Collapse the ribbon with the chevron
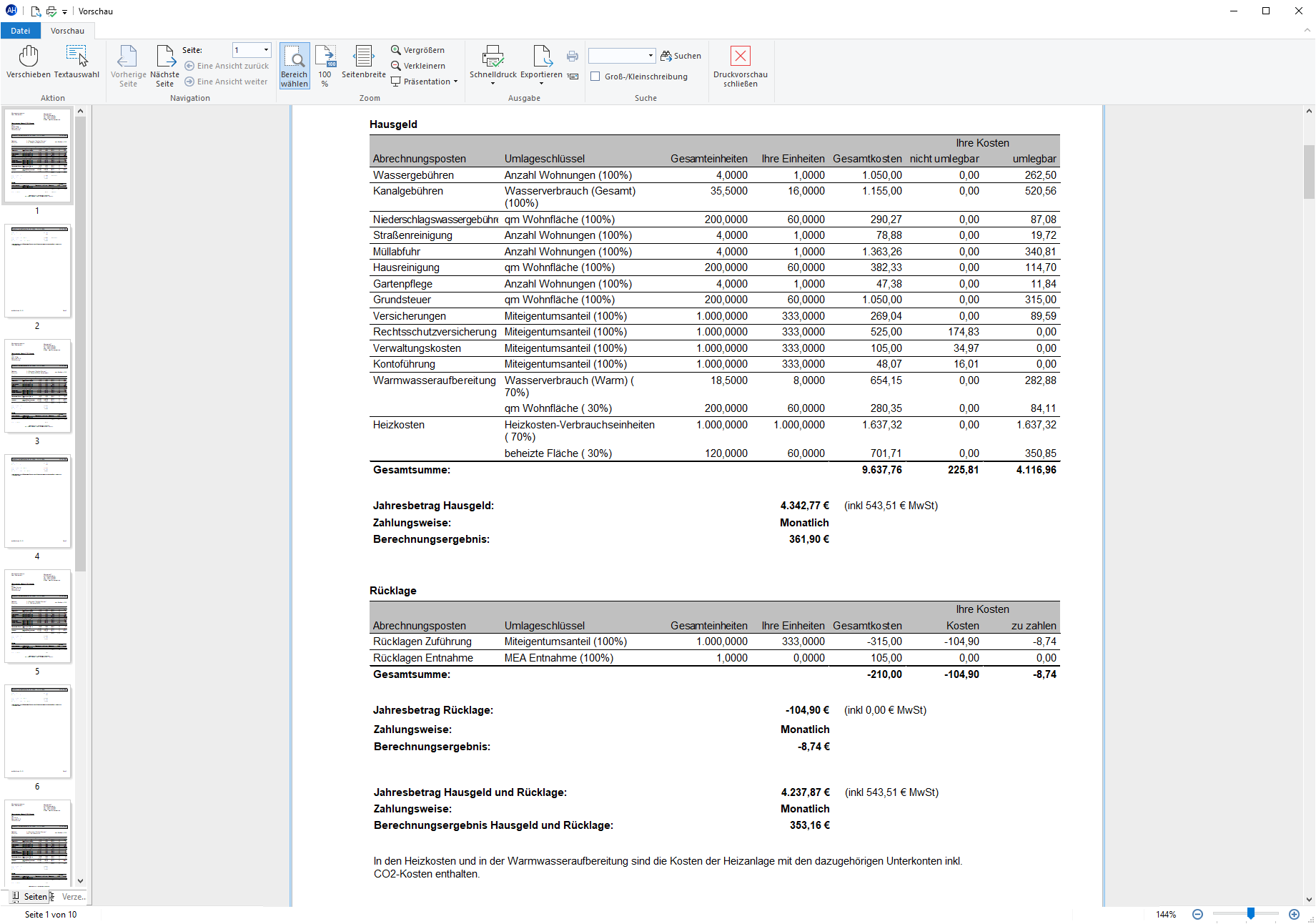The image size is (1316, 924). click(1307, 31)
